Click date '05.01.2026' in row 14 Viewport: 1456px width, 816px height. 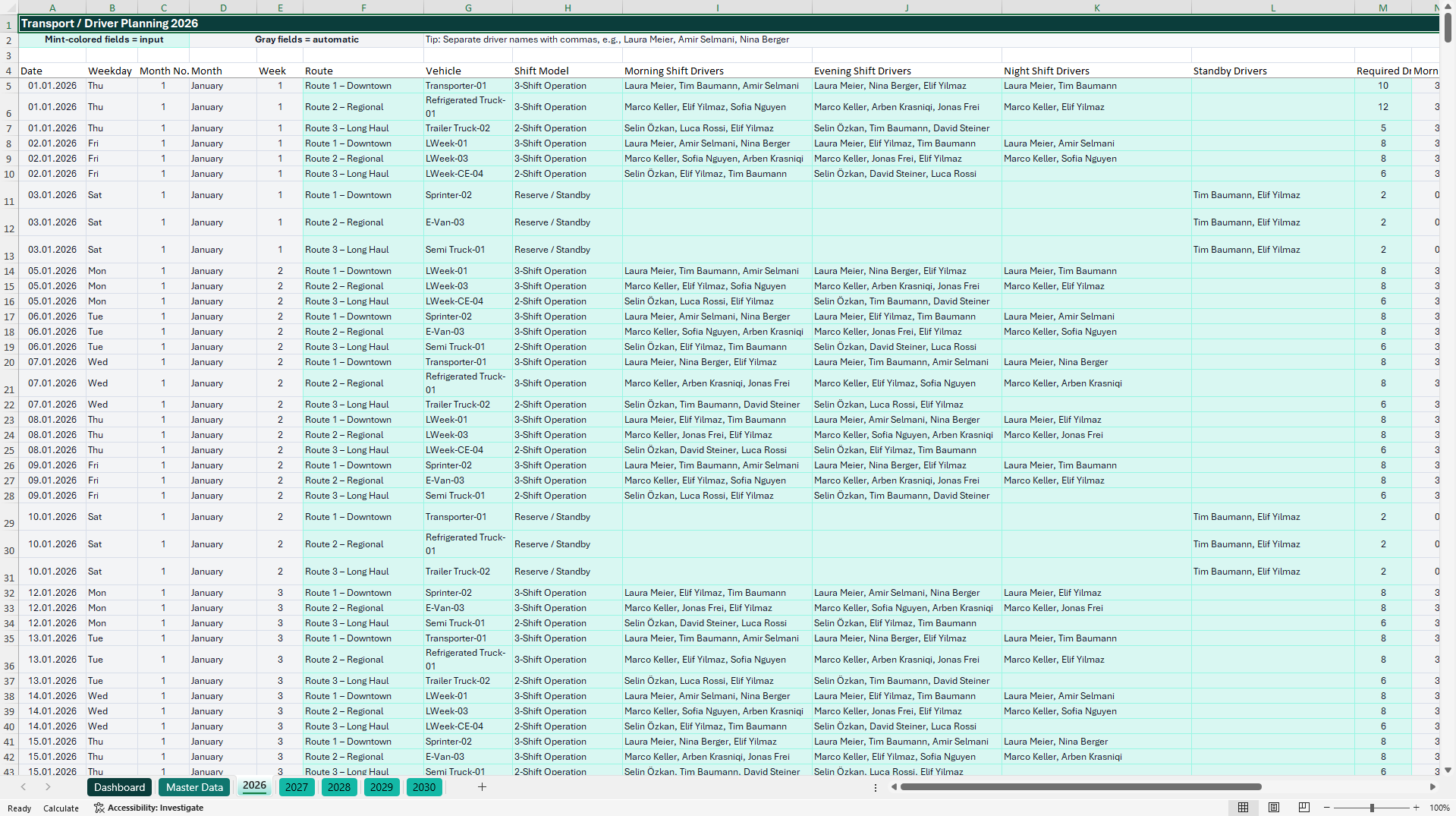tap(52, 271)
